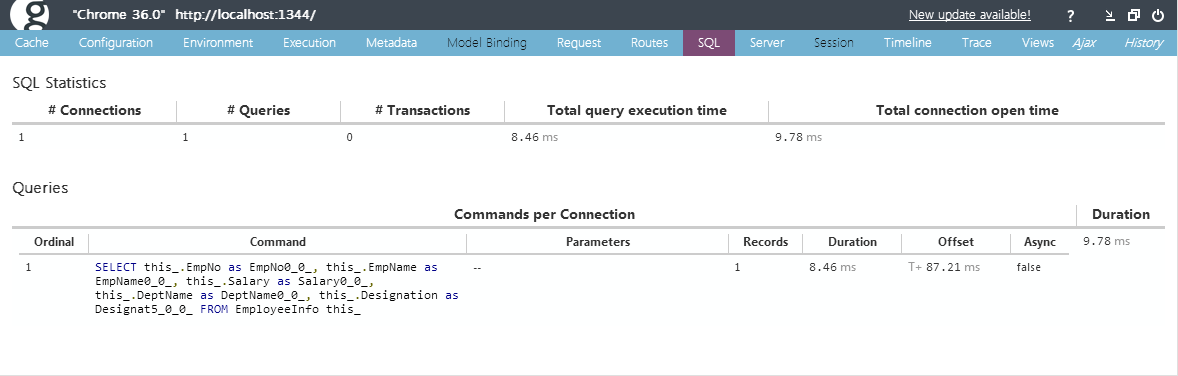The image size is (1178, 376).
Task: Switch to the Ajax tab
Action: coord(1083,43)
